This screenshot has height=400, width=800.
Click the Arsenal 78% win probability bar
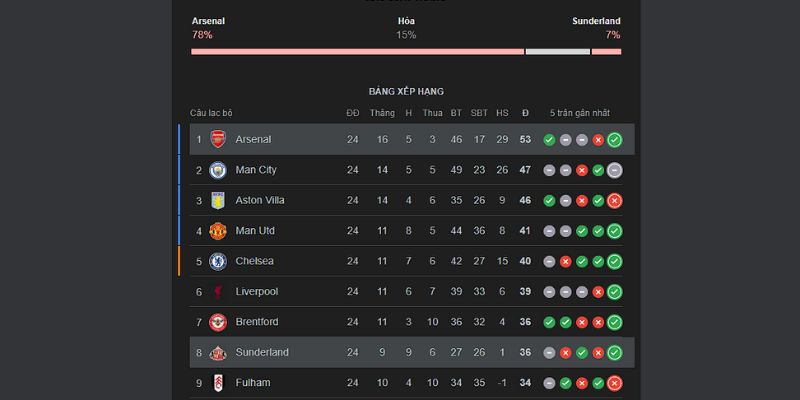pyautogui.click(x=357, y=51)
